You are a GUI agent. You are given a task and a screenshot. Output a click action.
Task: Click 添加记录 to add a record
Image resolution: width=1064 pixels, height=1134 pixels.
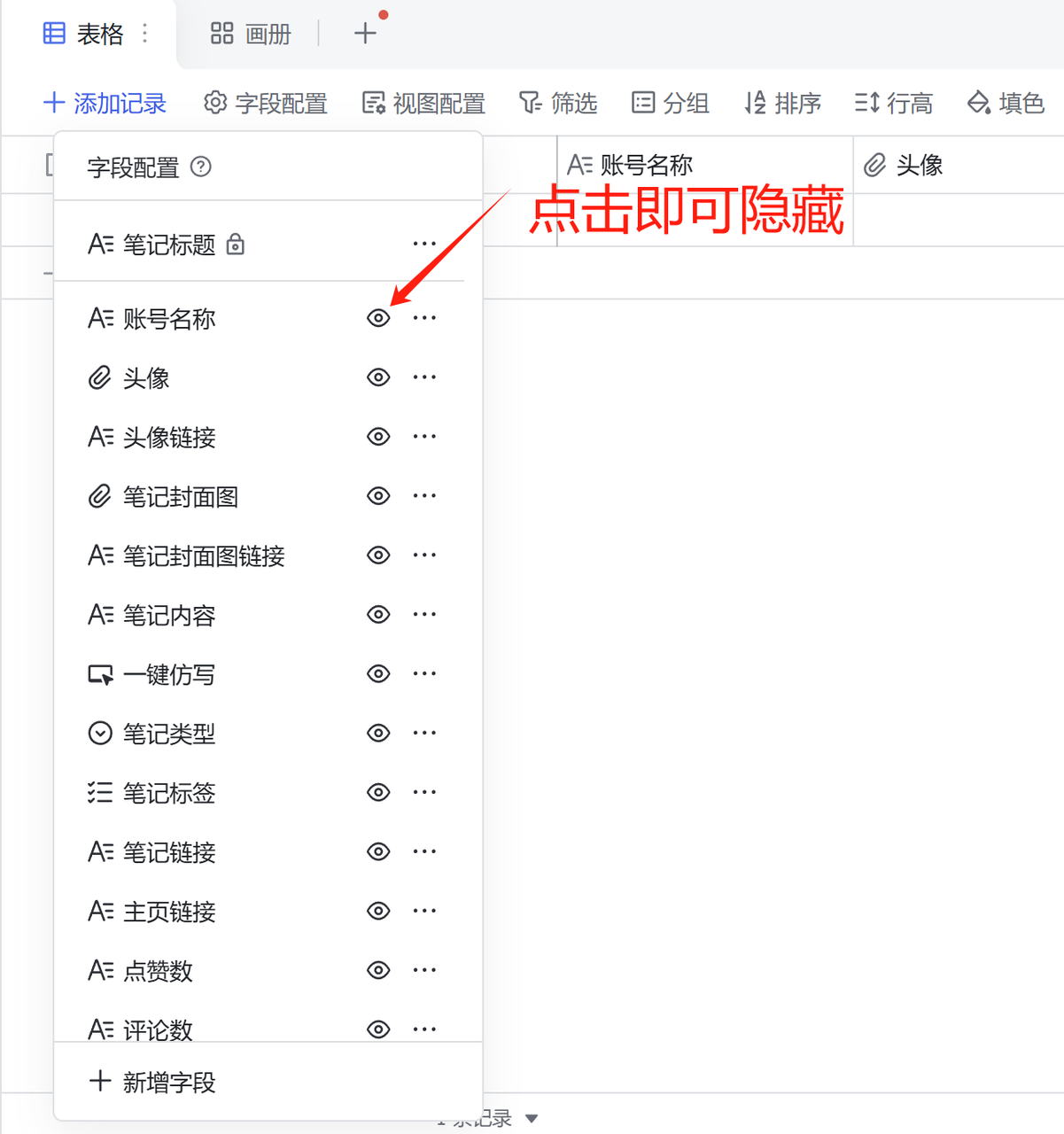click(x=105, y=103)
